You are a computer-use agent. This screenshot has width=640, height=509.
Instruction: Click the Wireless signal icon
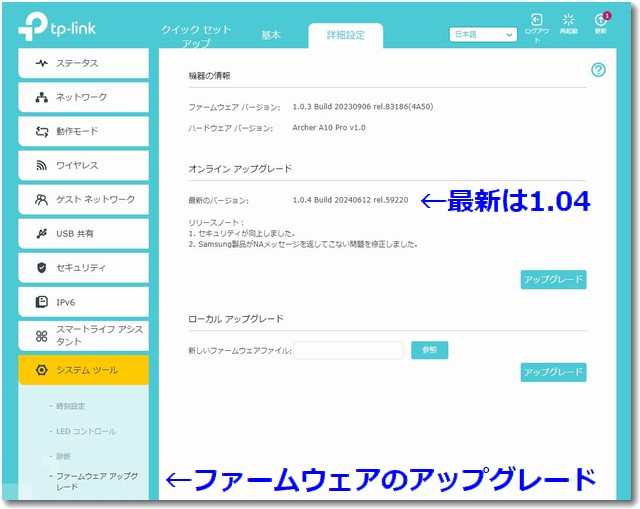[x=41, y=165]
